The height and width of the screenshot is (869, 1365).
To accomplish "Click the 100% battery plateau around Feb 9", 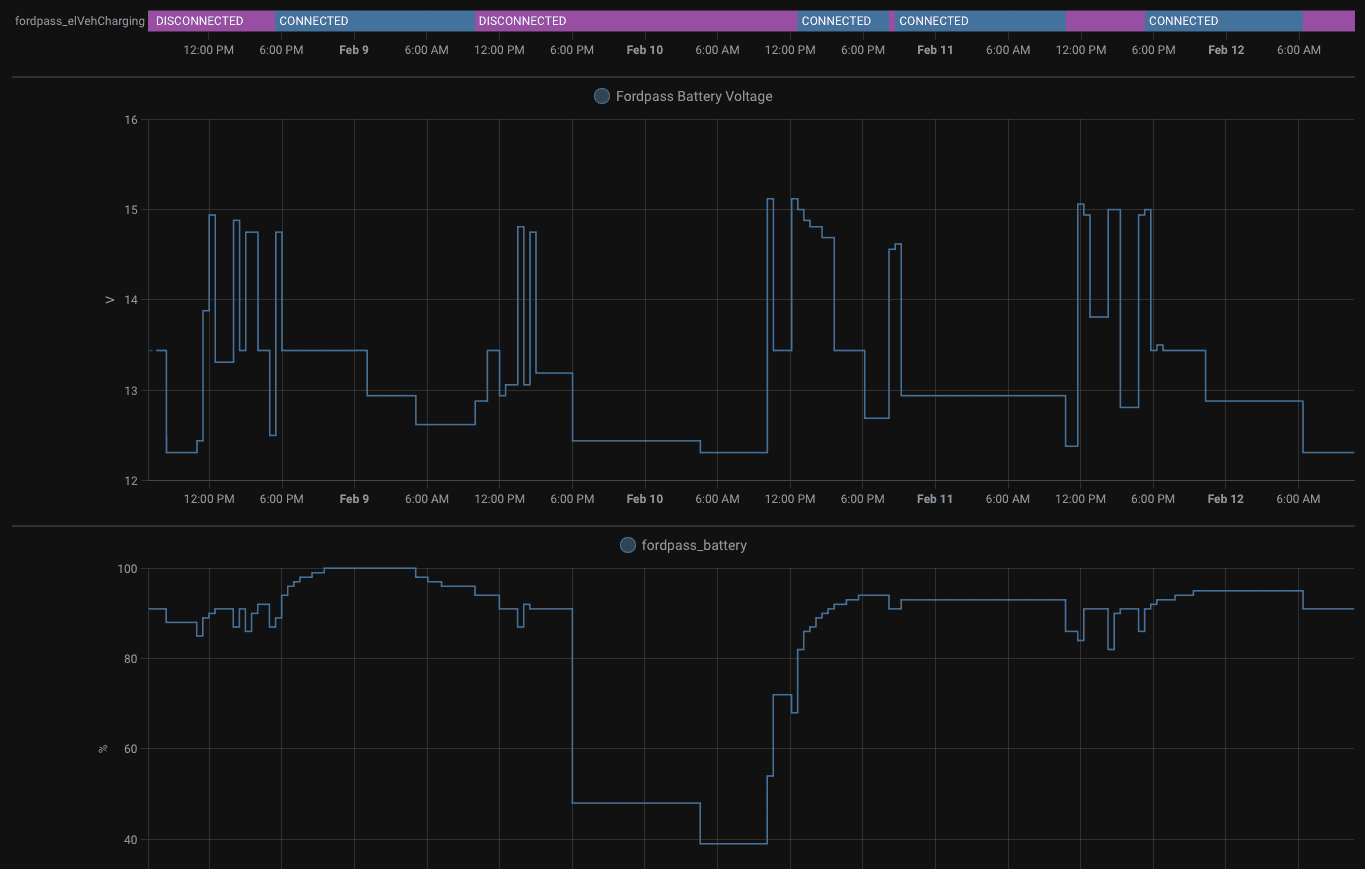I will pyautogui.click(x=370, y=568).
